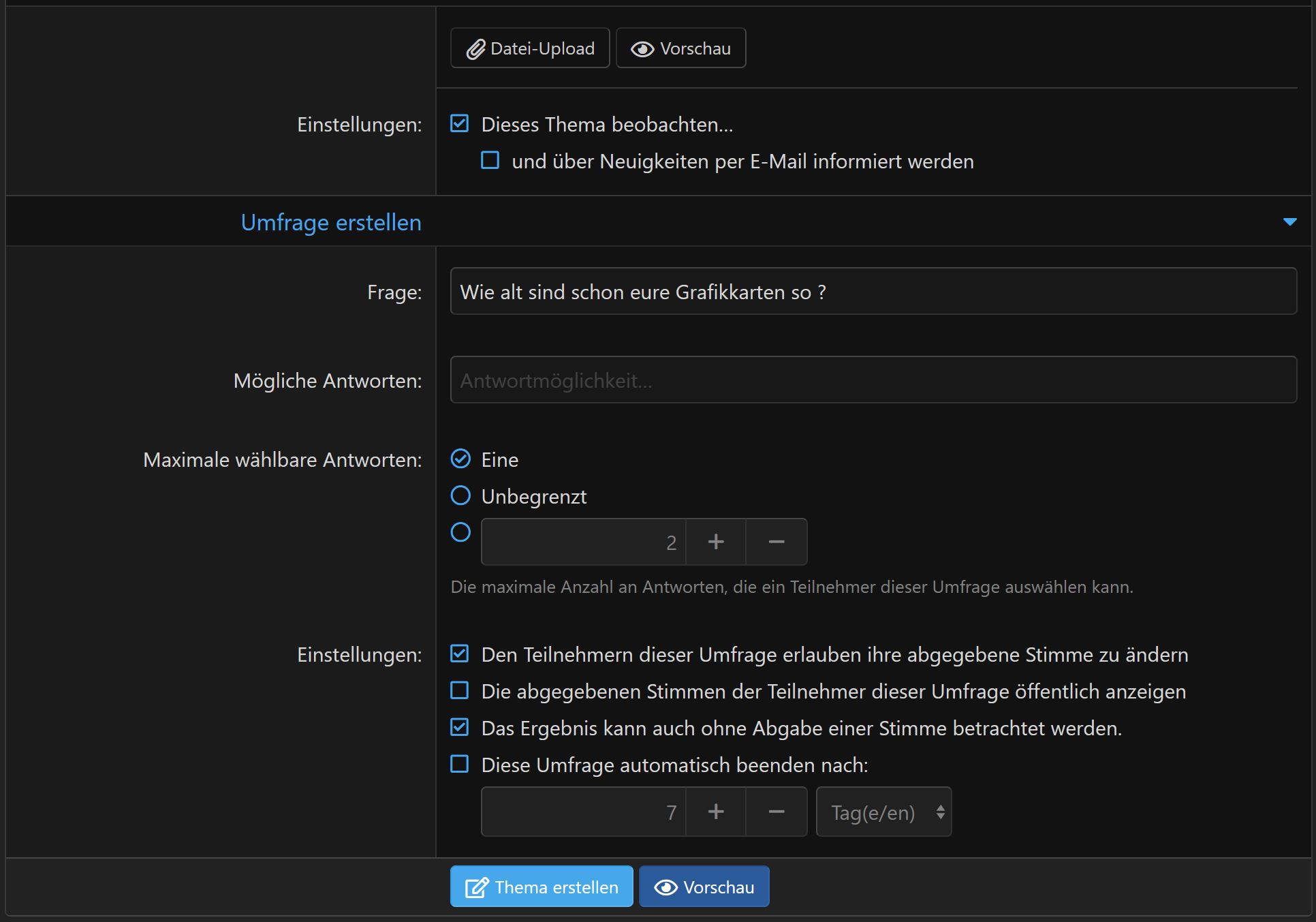This screenshot has height=922, width=1316.
Task: Click the top Vorschau eye button
Action: (x=680, y=48)
